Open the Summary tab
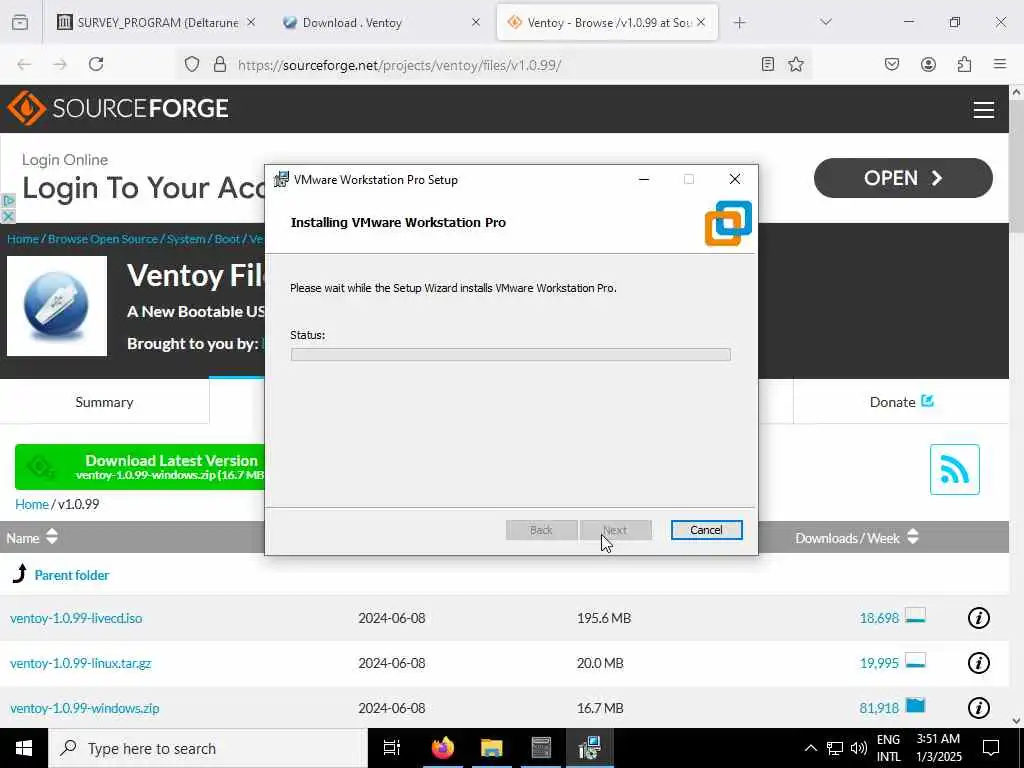 [x=104, y=402]
